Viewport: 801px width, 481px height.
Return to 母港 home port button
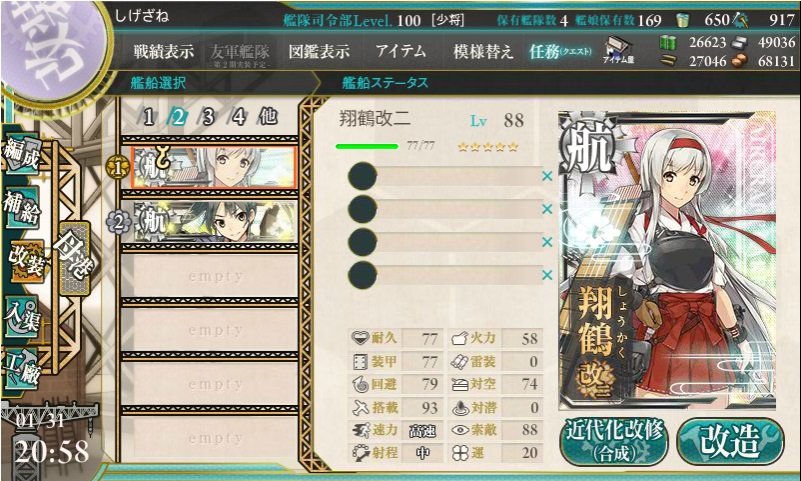click(x=75, y=259)
